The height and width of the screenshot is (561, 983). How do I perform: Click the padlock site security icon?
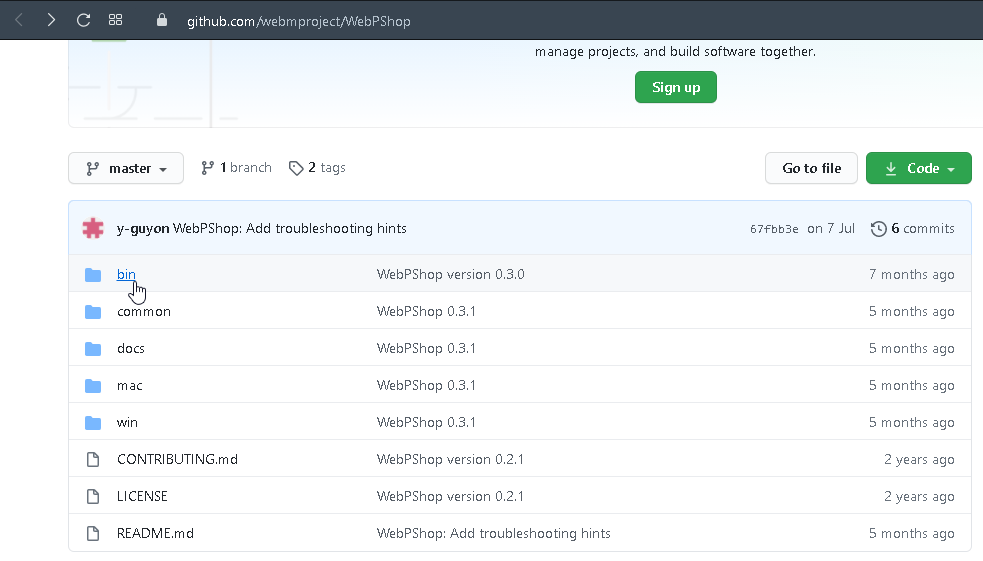point(162,20)
